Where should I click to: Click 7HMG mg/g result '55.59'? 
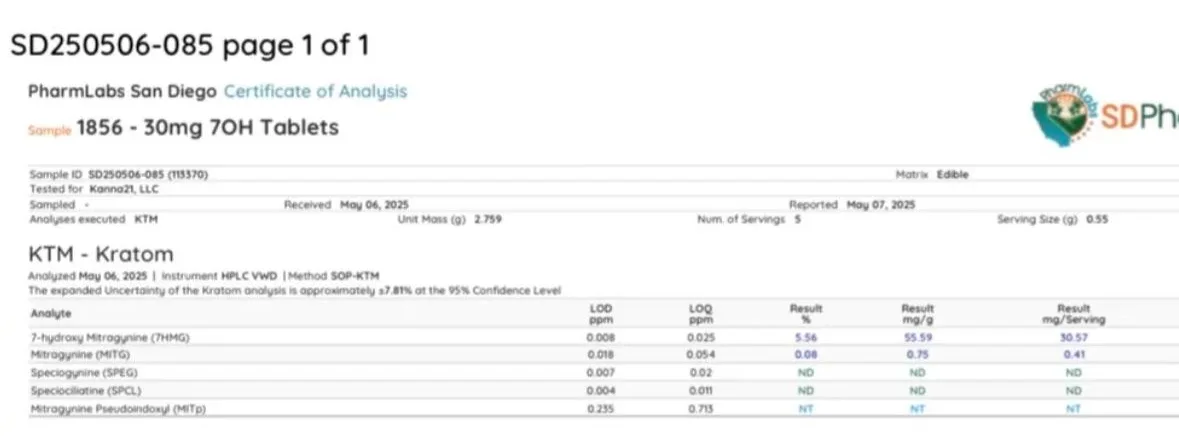click(x=917, y=338)
